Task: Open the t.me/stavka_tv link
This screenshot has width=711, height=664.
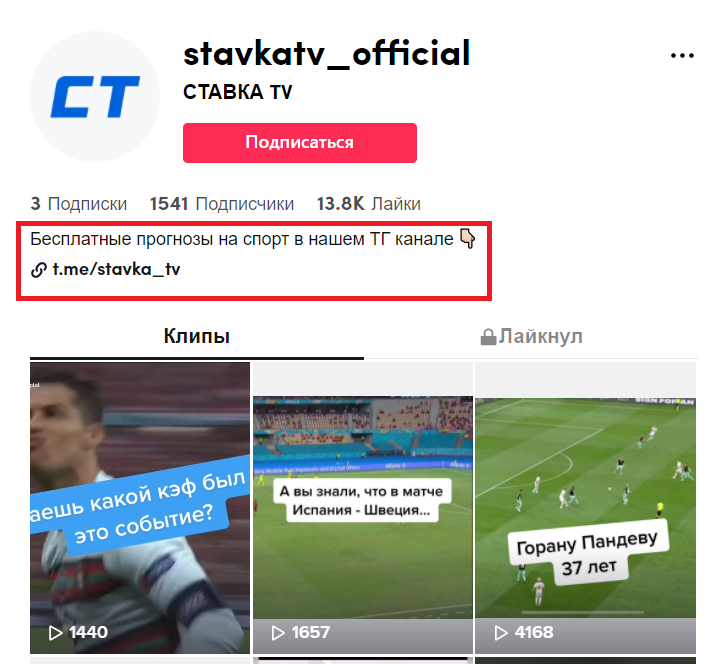Action: [x=117, y=269]
